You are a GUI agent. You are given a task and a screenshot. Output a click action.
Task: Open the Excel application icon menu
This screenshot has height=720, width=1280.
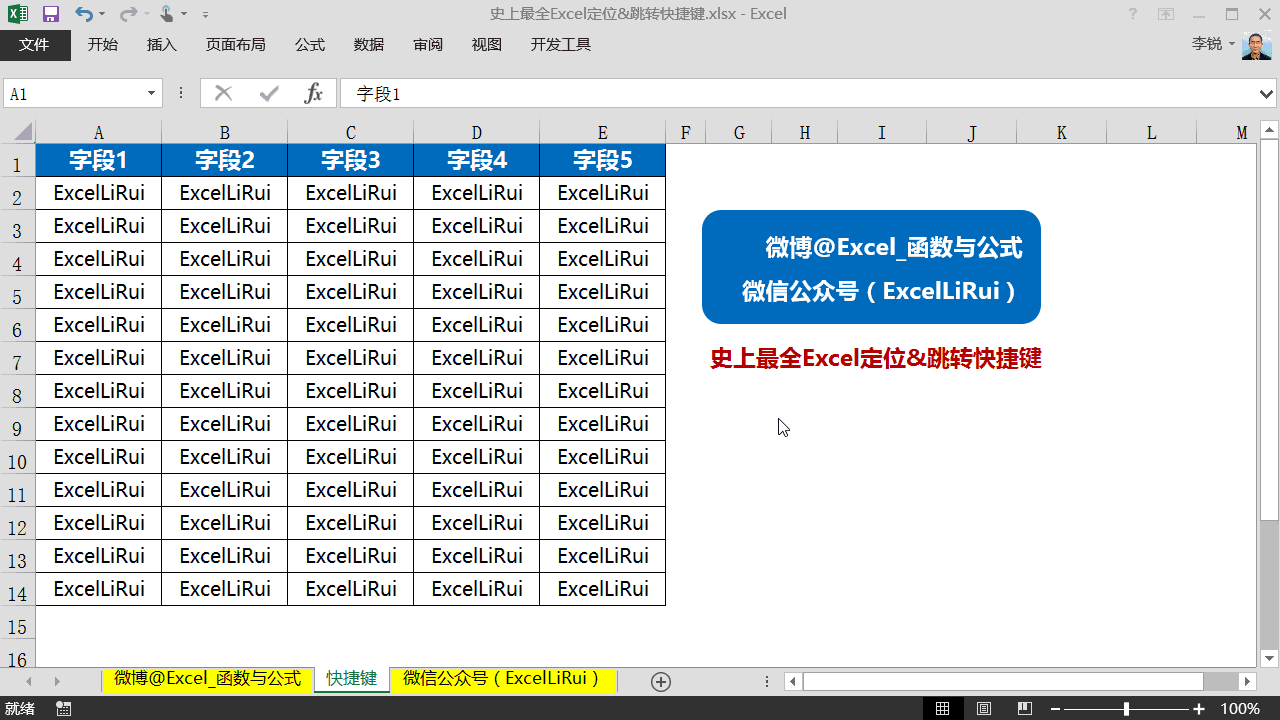[x=18, y=14]
